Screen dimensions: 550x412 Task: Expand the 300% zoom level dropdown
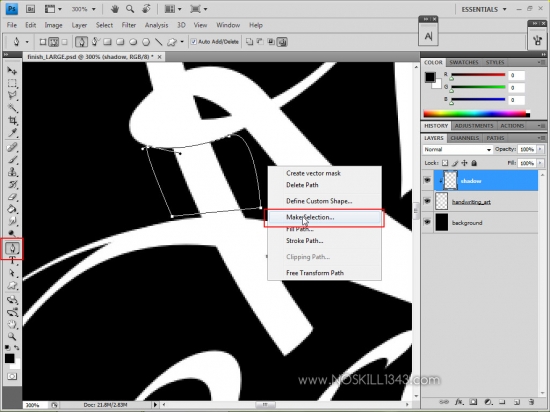(x=83, y=9)
